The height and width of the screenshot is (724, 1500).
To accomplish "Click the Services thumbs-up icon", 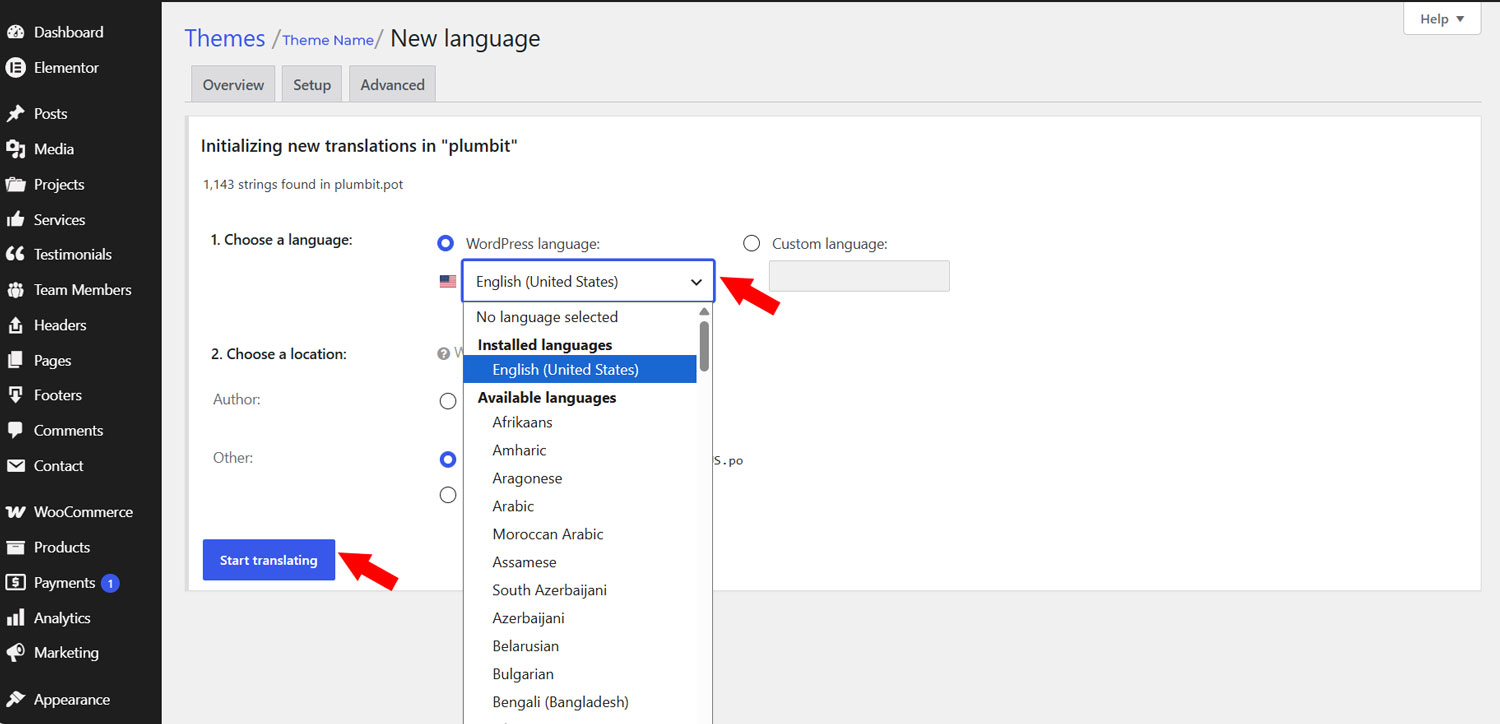I will pos(15,220).
